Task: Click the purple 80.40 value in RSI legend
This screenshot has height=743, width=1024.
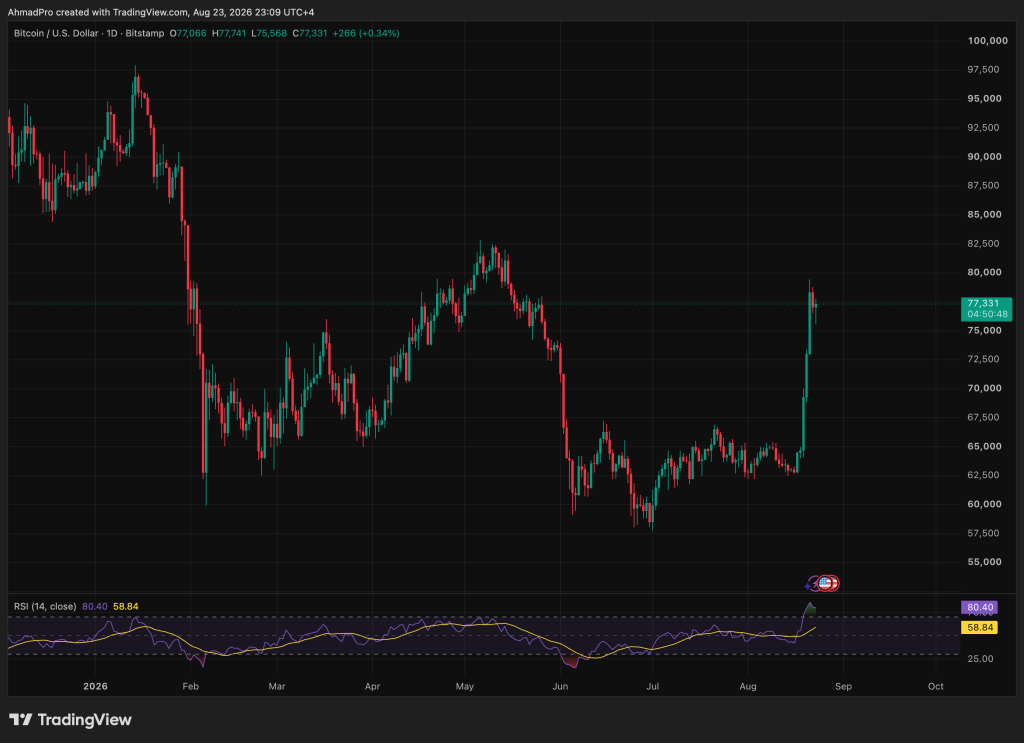Action: (95, 607)
